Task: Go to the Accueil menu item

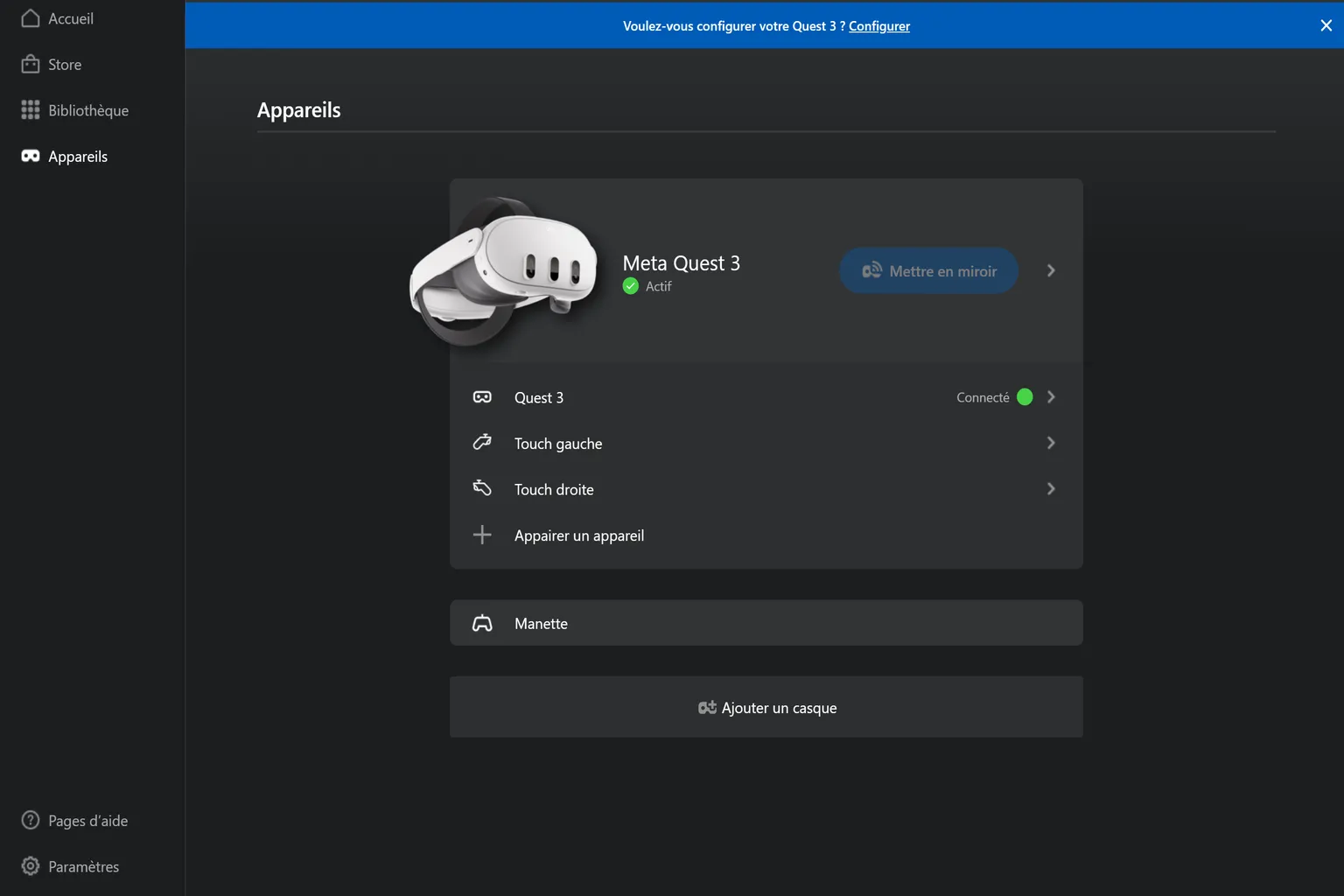Action: (71, 18)
